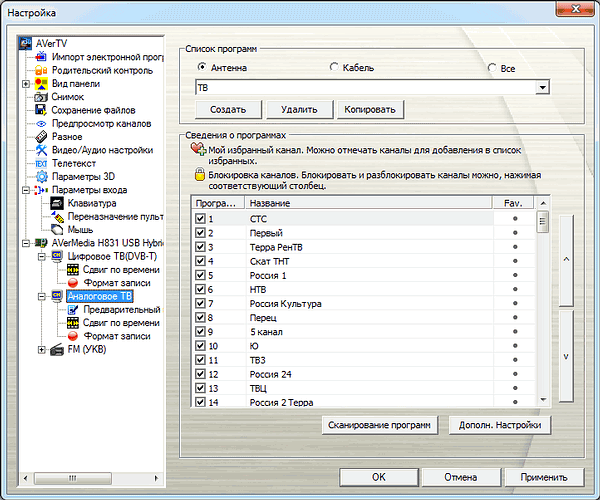Click the Копировать button

[x=370, y=110]
